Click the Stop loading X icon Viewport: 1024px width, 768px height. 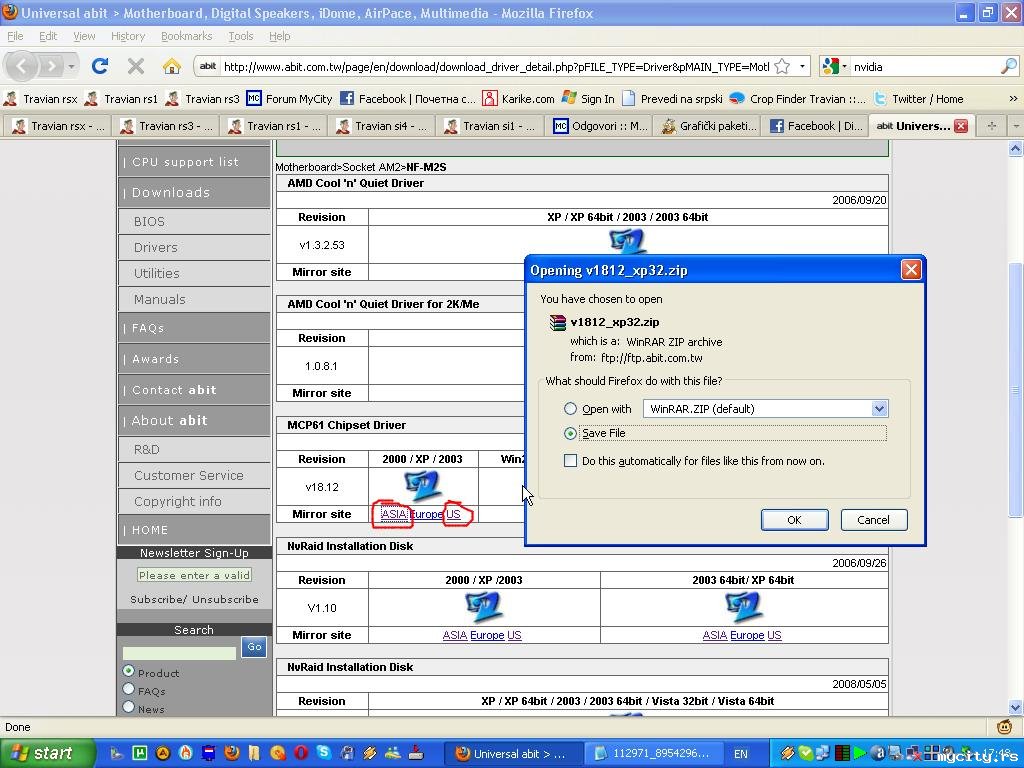(136, 66)
